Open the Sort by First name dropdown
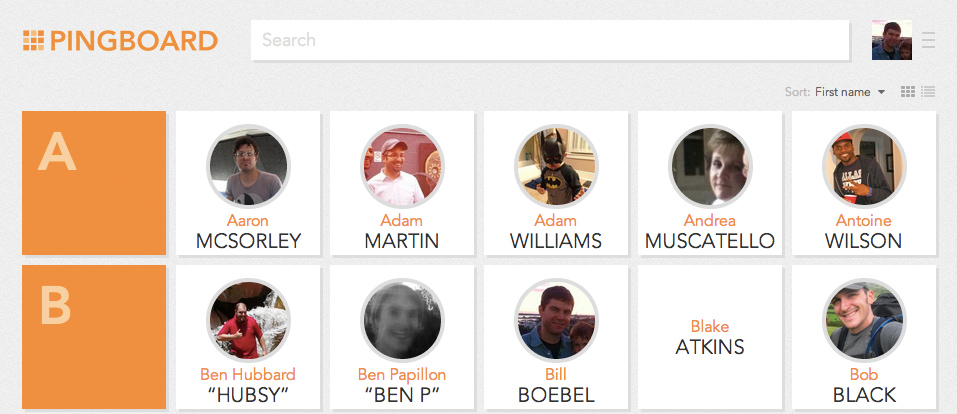This screenshot has width=957, height=414. coord(849,92)
